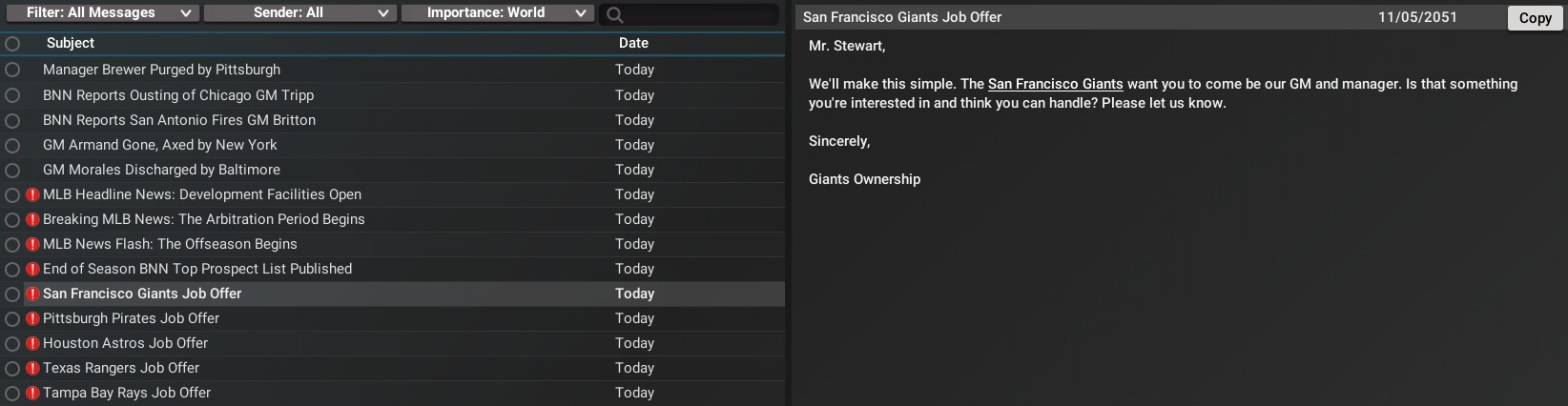Screen dimensions: 1568x406
Task: Click the 11/05/2051 message date
Action: (1417, 17)
